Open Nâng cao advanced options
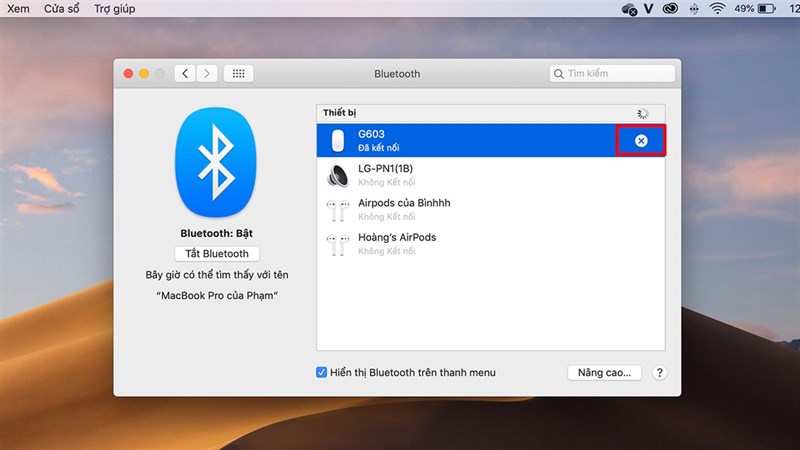Screen dimensions: 800x450 click(x=604, y=372)
